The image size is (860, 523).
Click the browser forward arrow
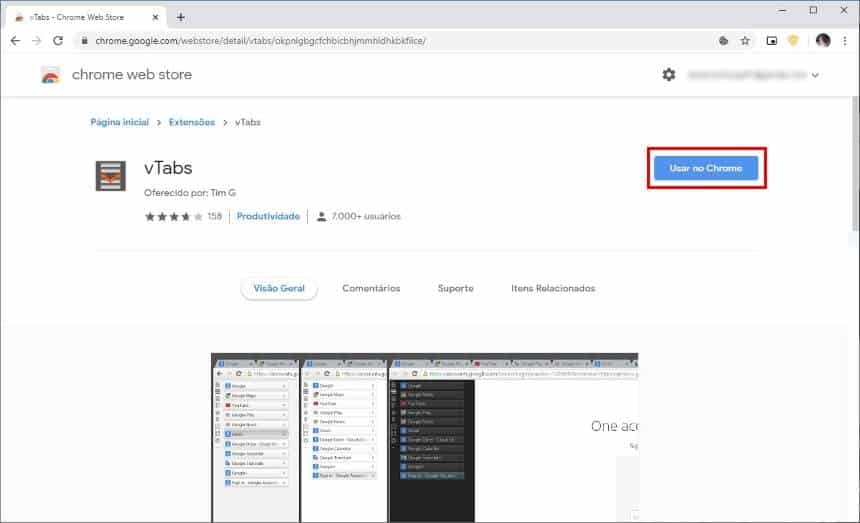point(36,41)
